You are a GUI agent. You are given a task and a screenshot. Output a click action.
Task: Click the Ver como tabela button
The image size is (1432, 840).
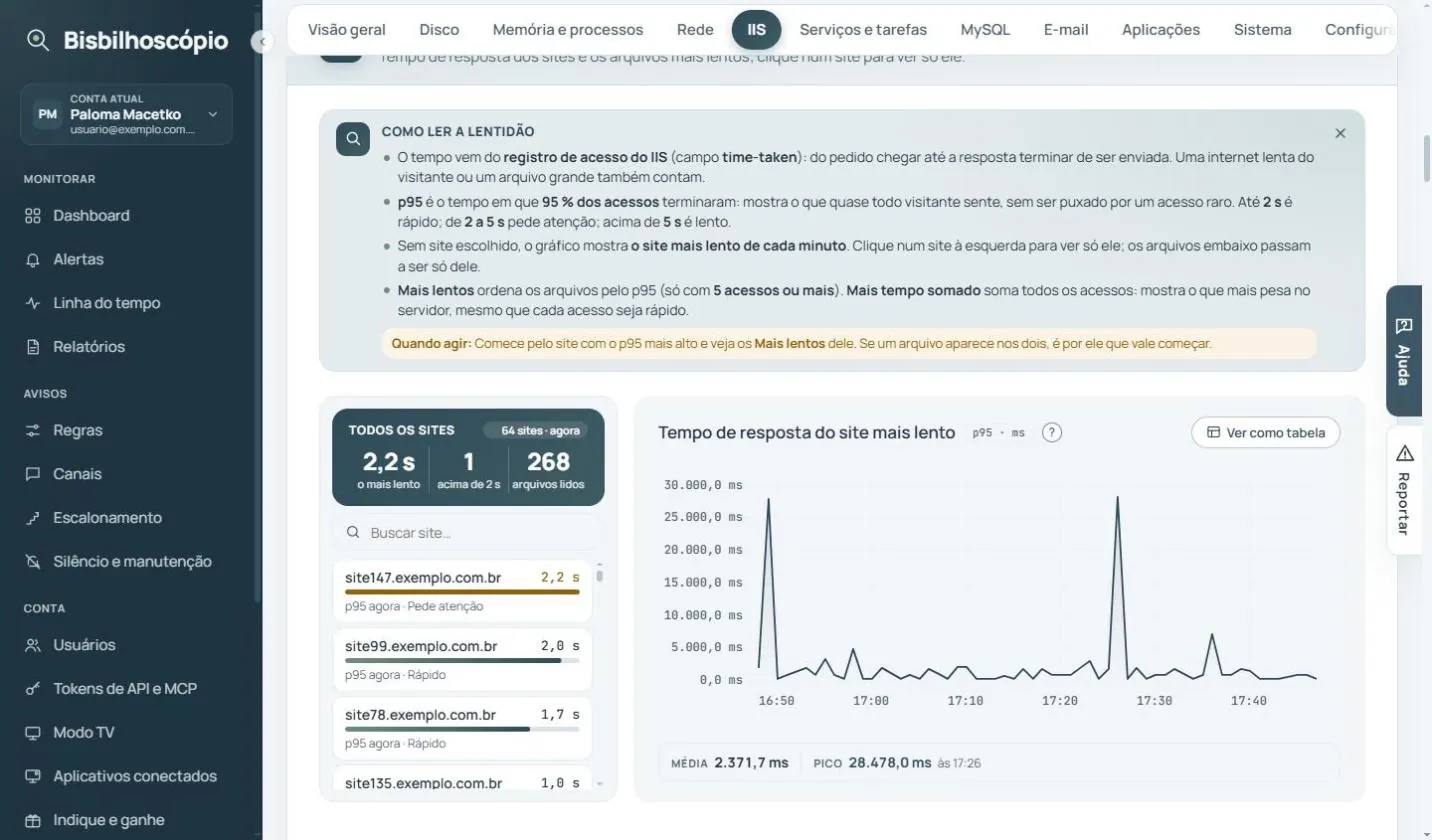tap(1265, 433)
